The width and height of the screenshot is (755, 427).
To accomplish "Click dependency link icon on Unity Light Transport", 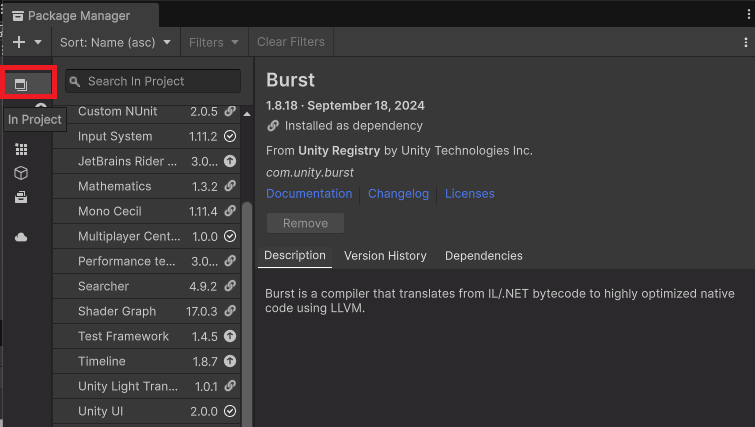I will (230, 386).
